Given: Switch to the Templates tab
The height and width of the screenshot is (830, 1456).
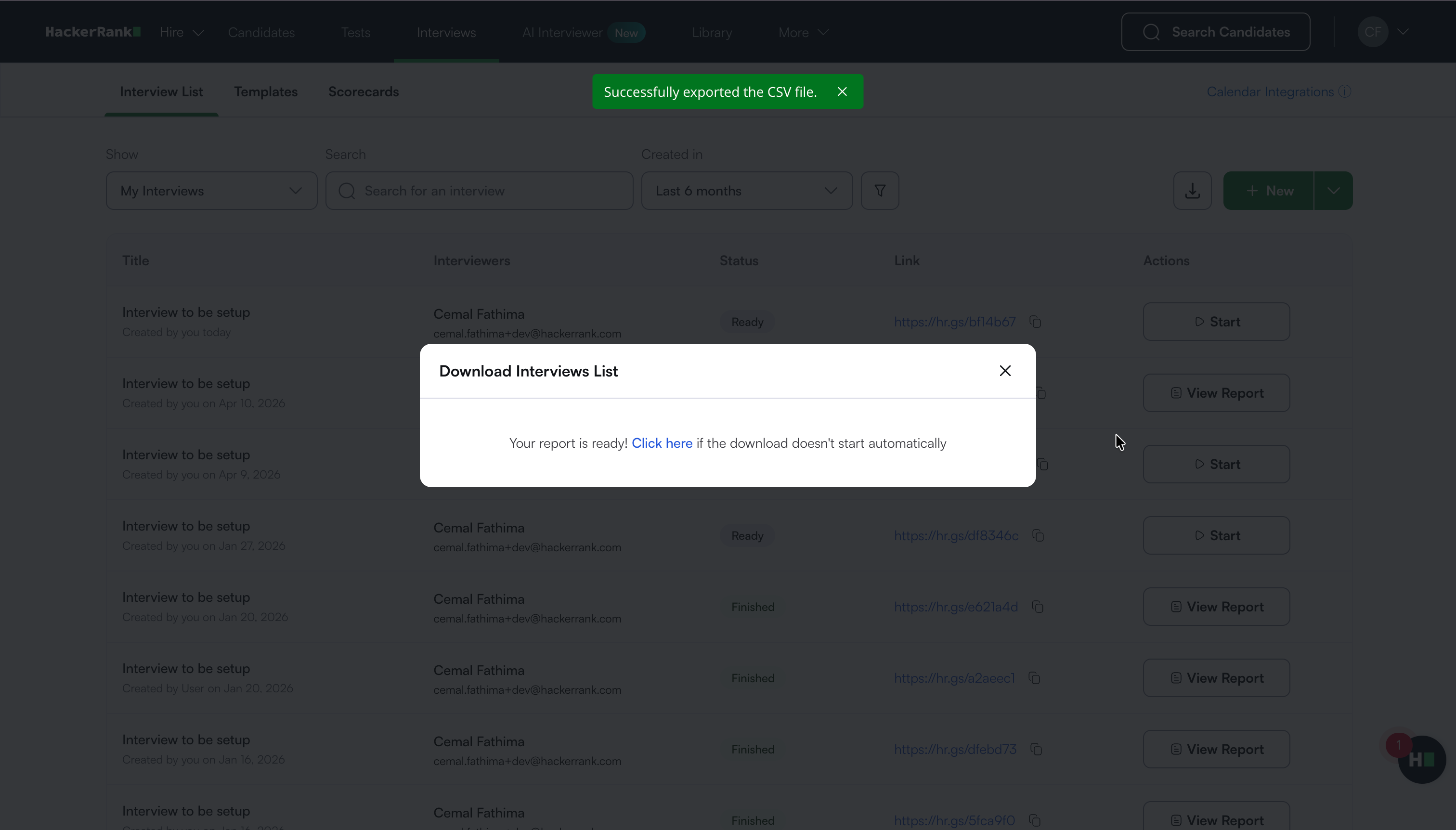Looking at the screenshot, I should coord(266,92).
